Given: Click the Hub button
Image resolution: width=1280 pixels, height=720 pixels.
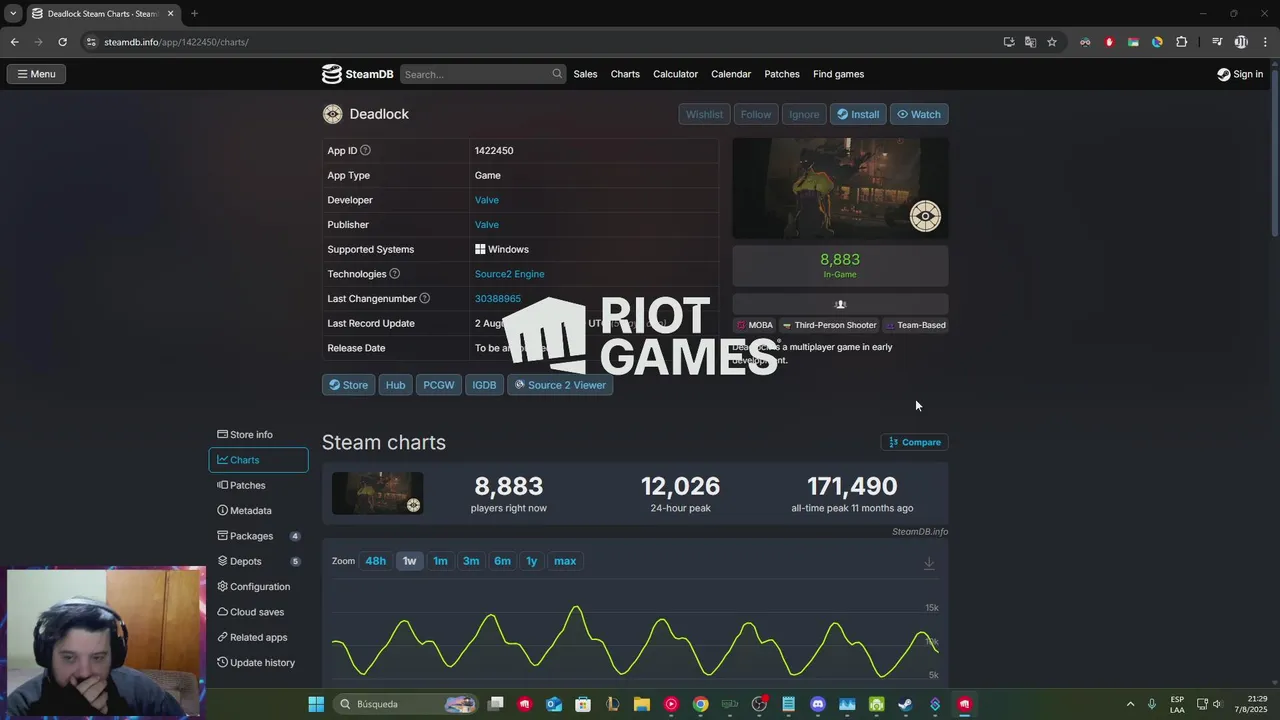Looking at the screenshot, I should 395,385.
